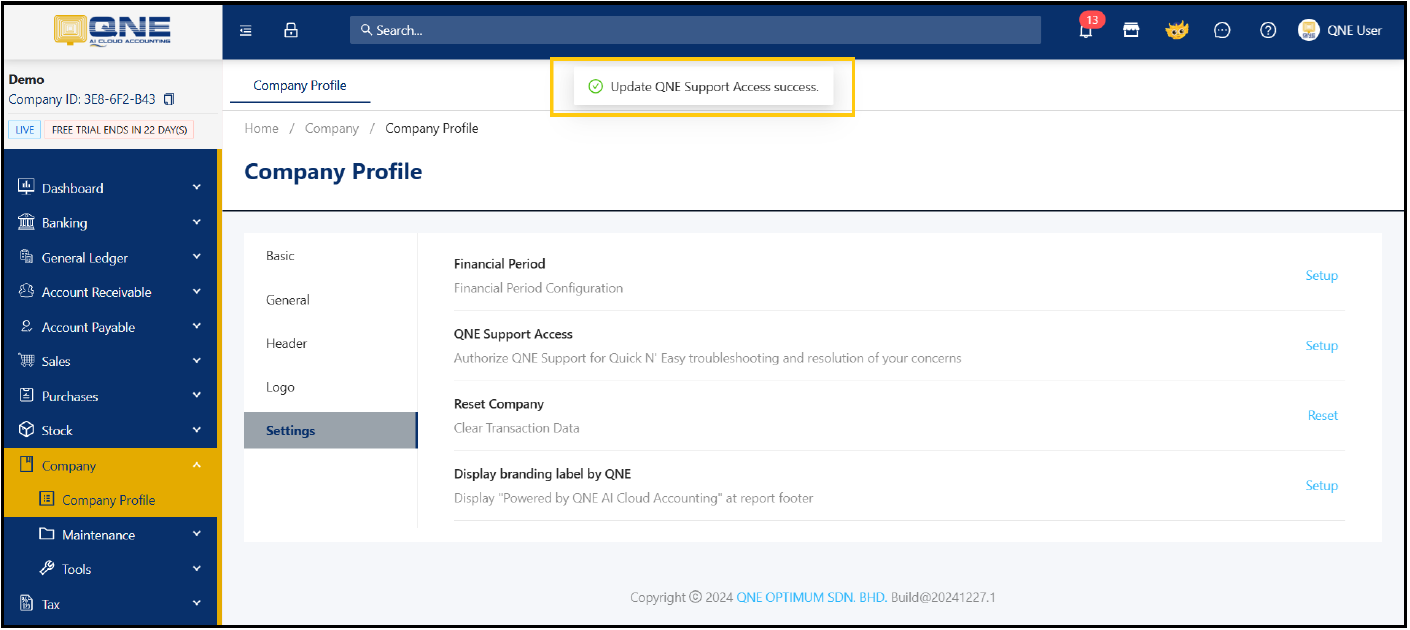Click the QNE User name label

(1354, 30)
